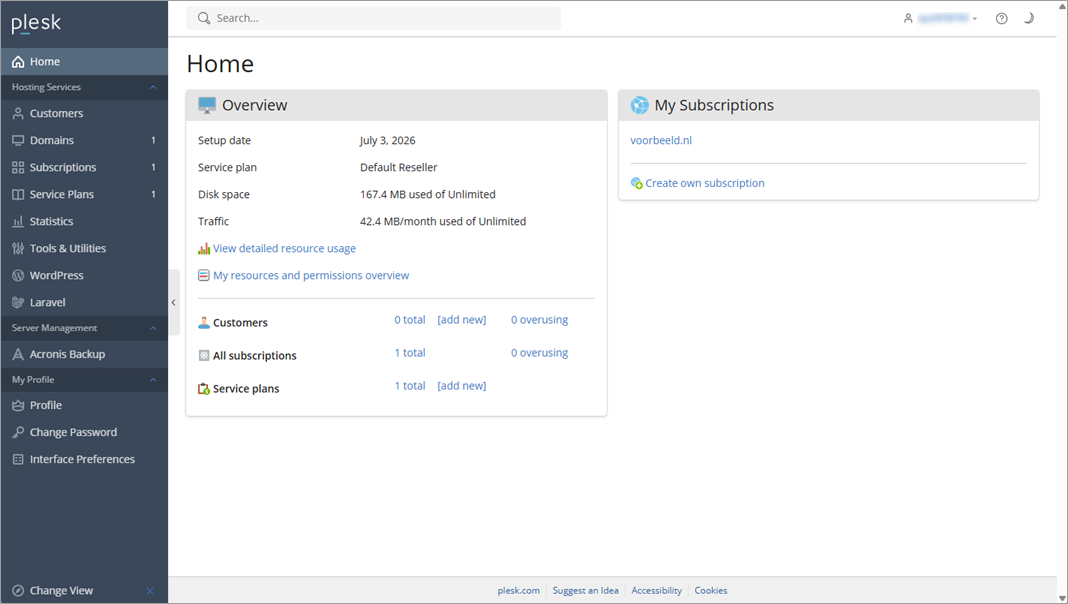
Task: Open Cookies footer link
Action: 710,590
